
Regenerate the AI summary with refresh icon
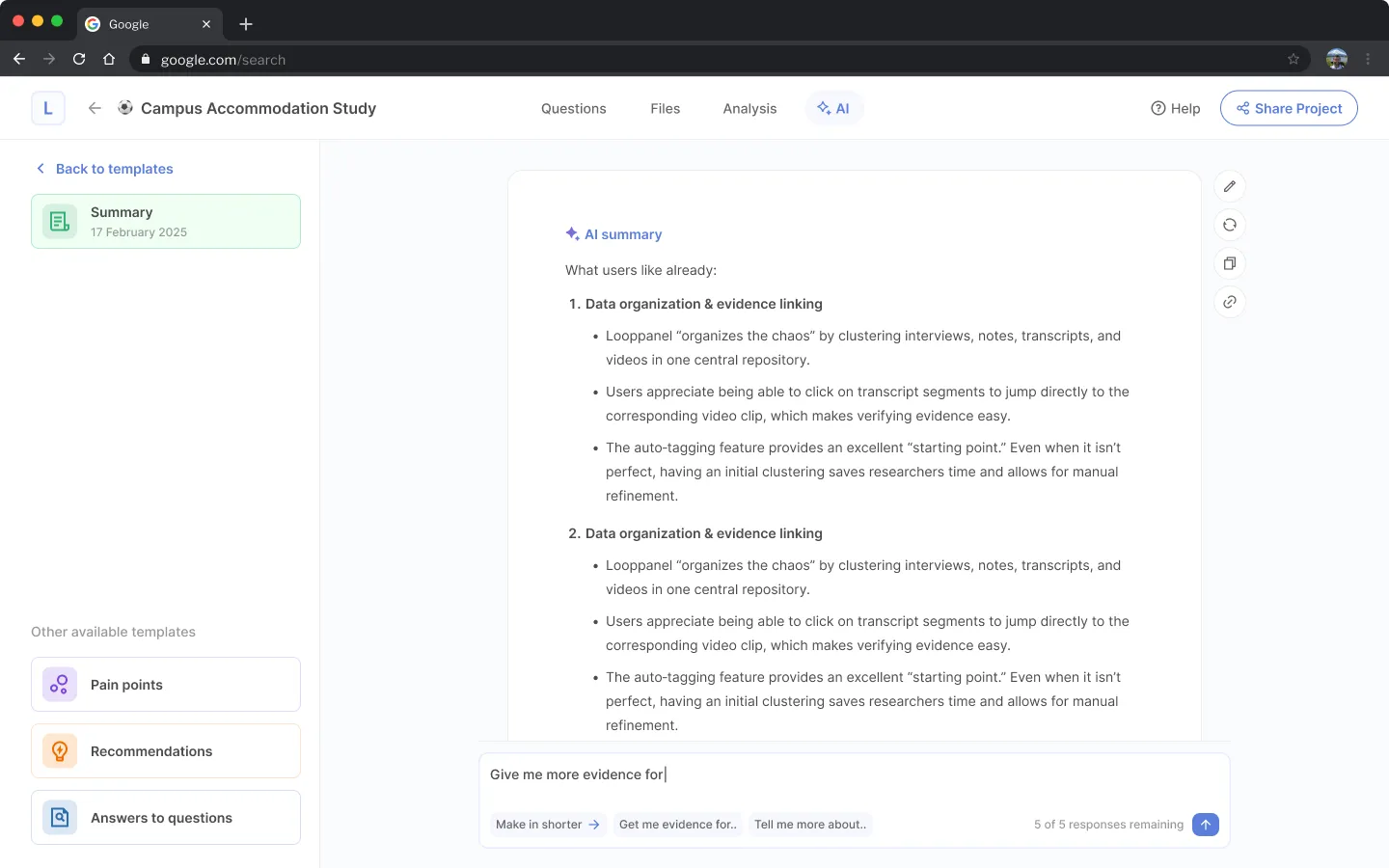tap(1230, 225)
